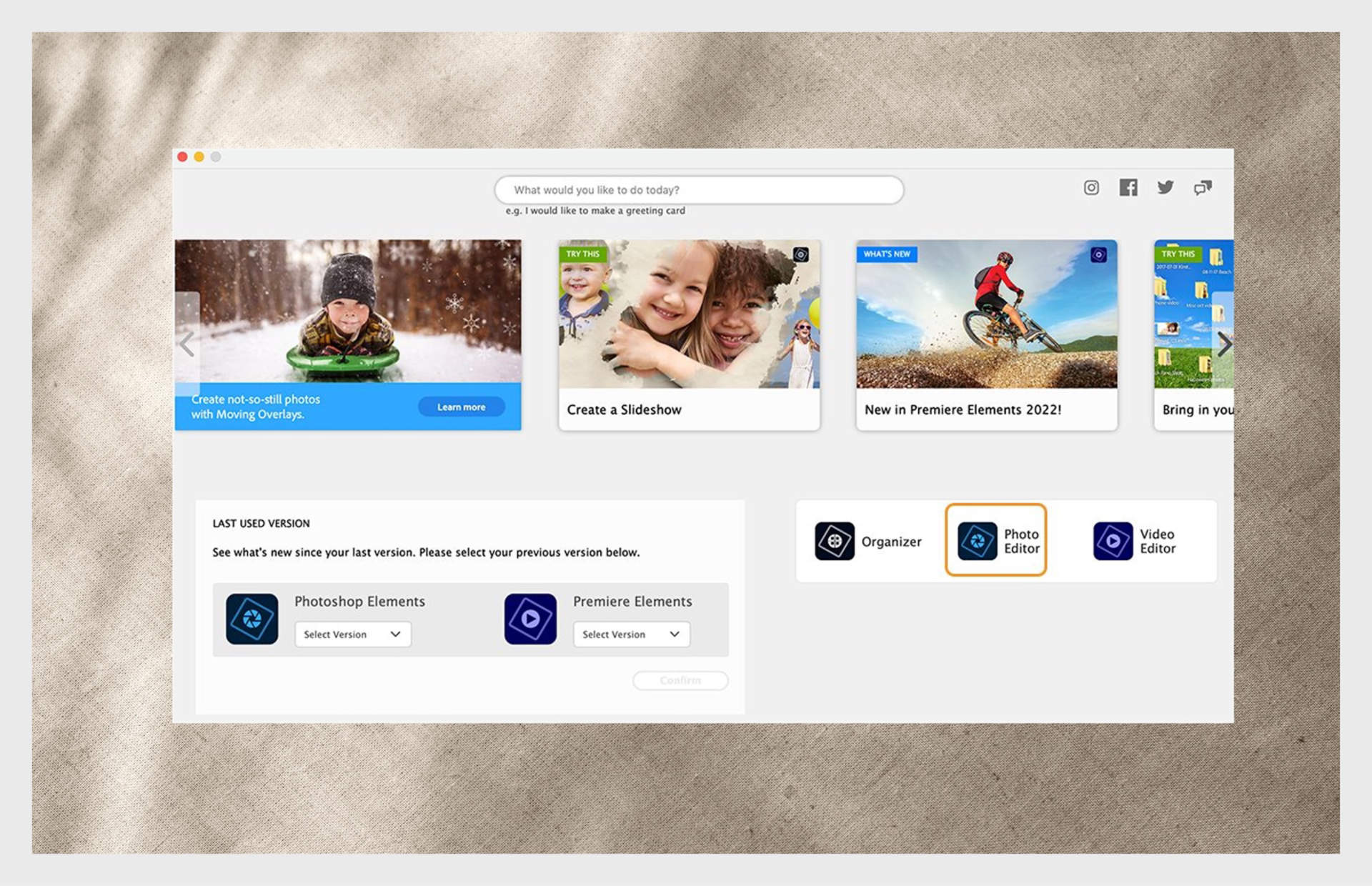Launch the Organizer
Image resolution: width=1372 pixels, height=886 pixels.
tap(868, 541)
